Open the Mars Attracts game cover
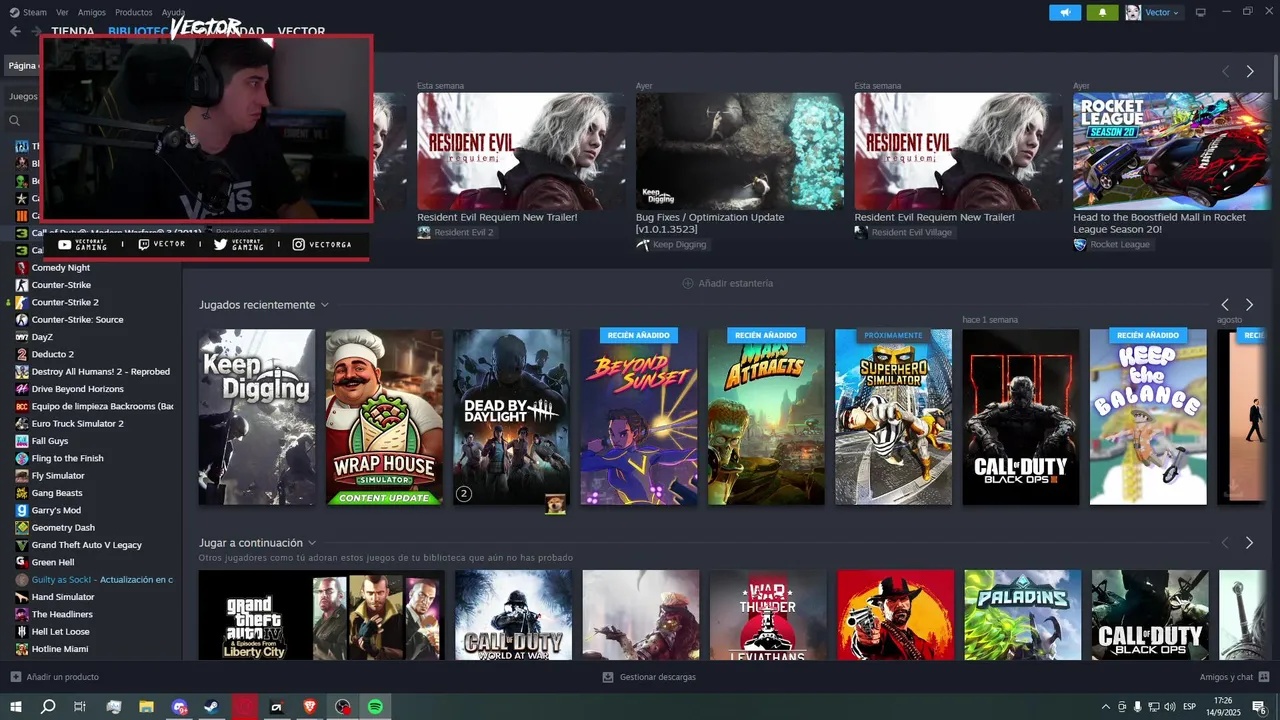 pyautogui.click(x=766, y=417)
